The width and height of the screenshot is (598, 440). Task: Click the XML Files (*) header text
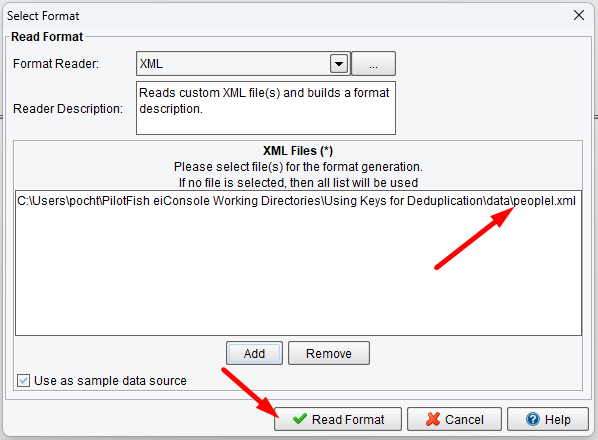[x=298, y=151]
